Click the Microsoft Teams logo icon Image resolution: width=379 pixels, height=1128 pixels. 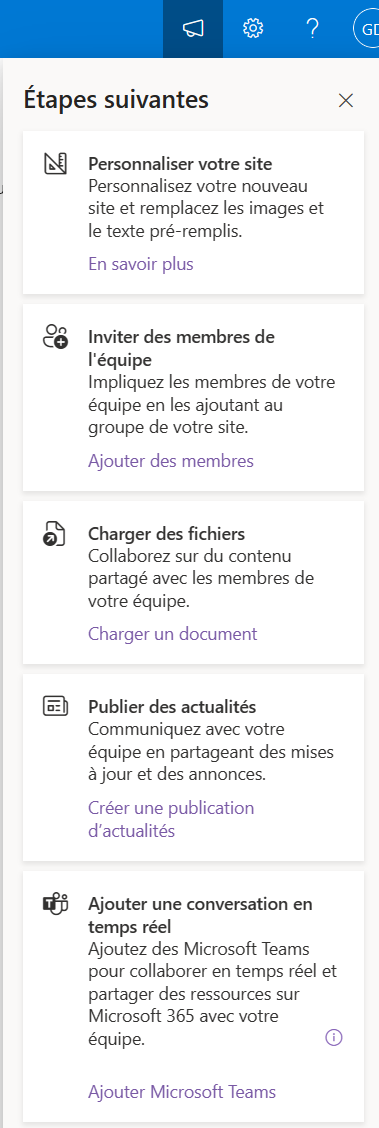click(55, 904)
